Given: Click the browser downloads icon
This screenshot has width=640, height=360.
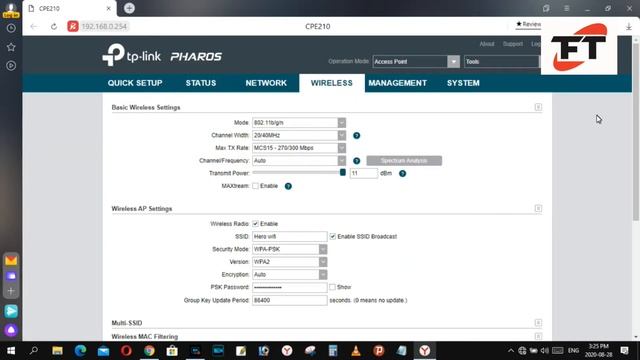Looking at the screenshot, I should [629, 27].
